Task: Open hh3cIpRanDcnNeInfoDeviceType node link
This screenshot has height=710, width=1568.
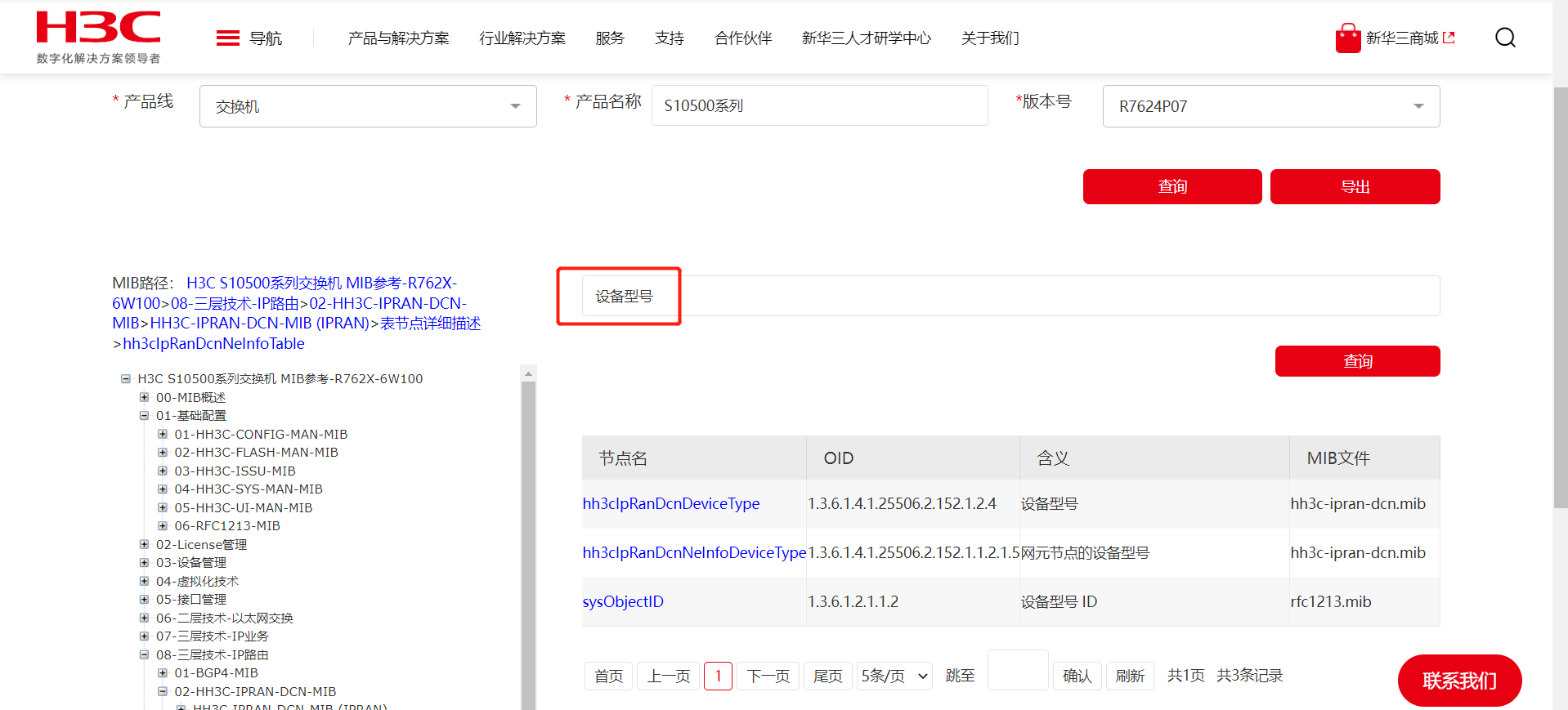Action: [694, 552]
